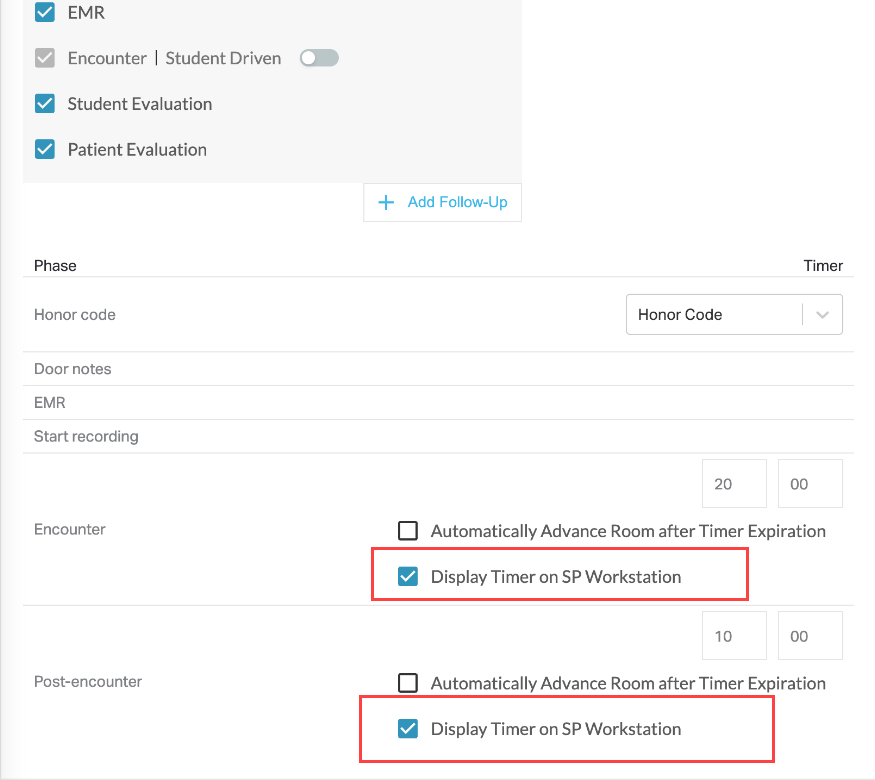Open the Honor Code timer dropdown
This screenshot has width=875, height=780.
tap(734, 314)
